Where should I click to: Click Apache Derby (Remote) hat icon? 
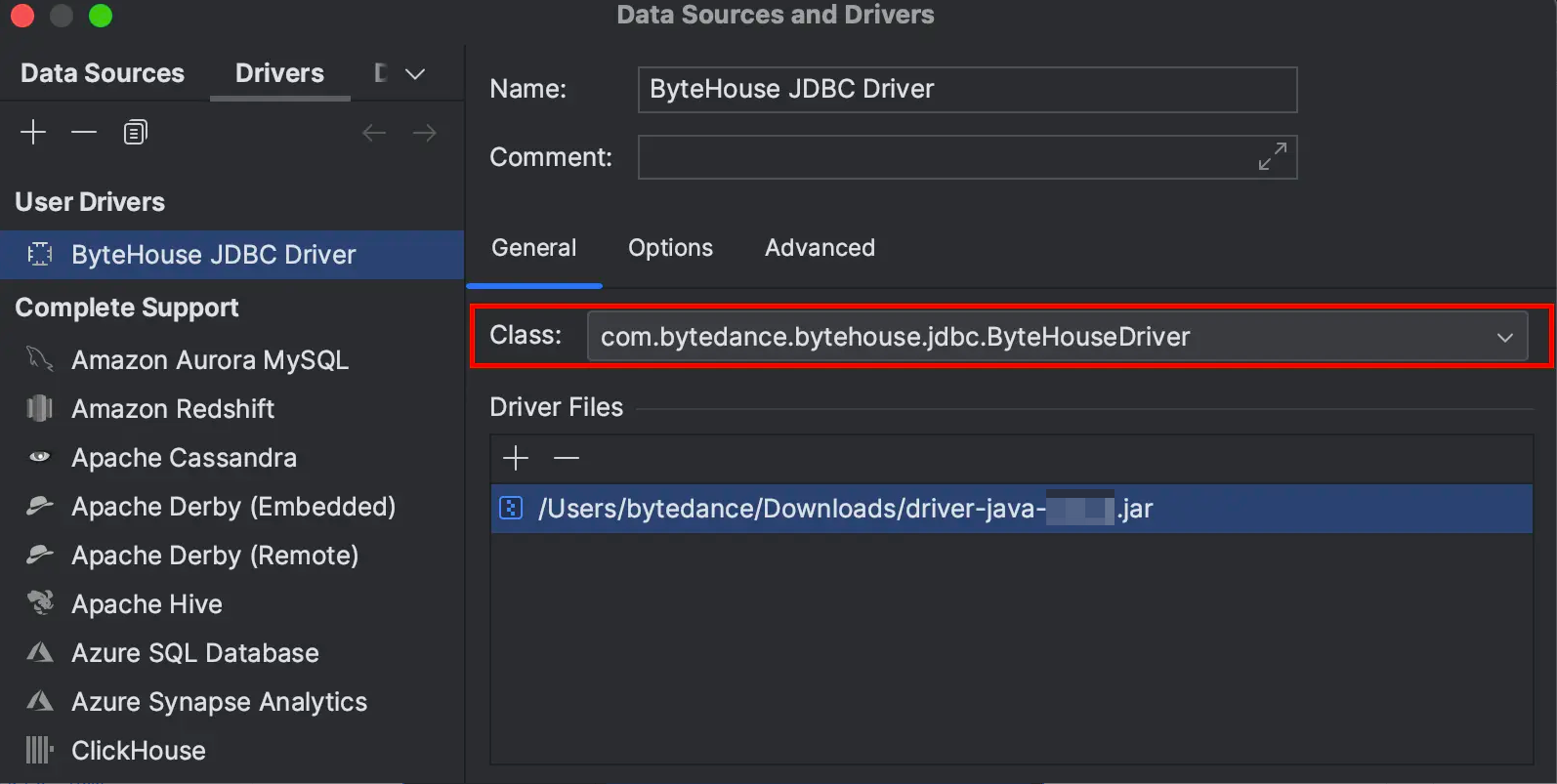pos(40,555)
